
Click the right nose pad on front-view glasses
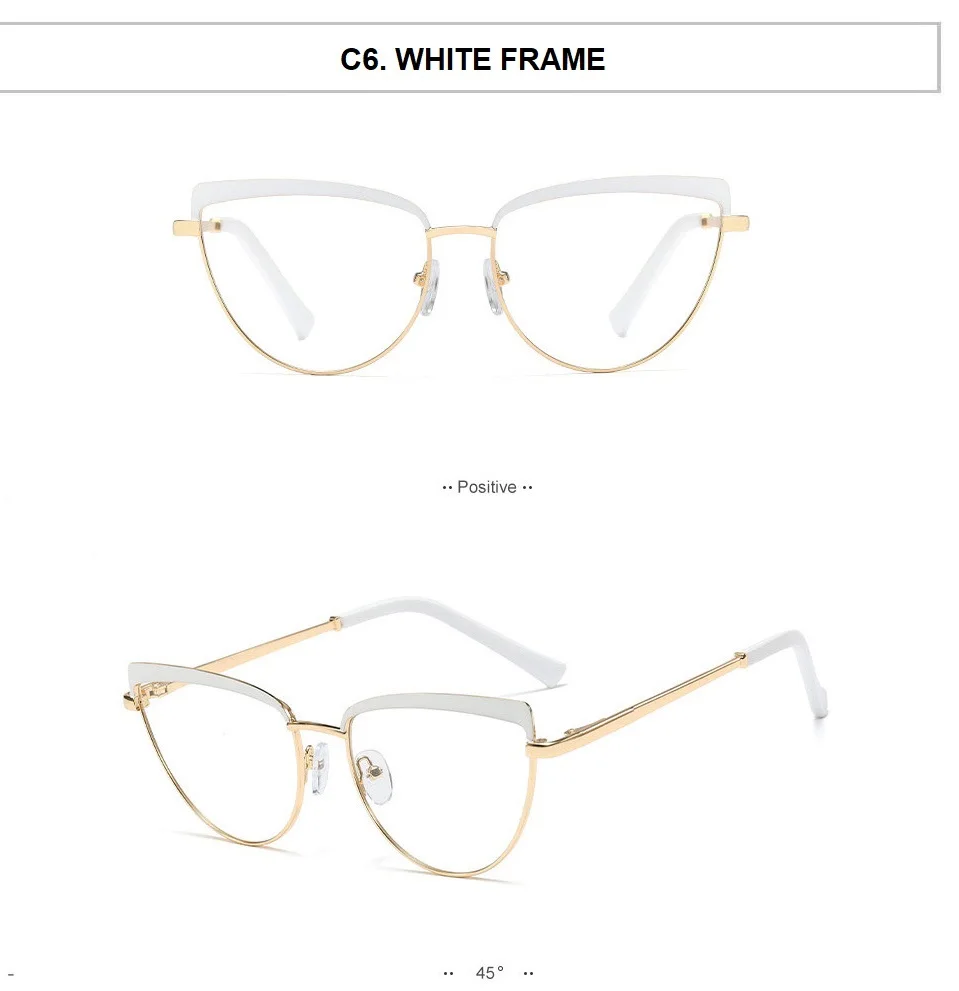[492, 284]
